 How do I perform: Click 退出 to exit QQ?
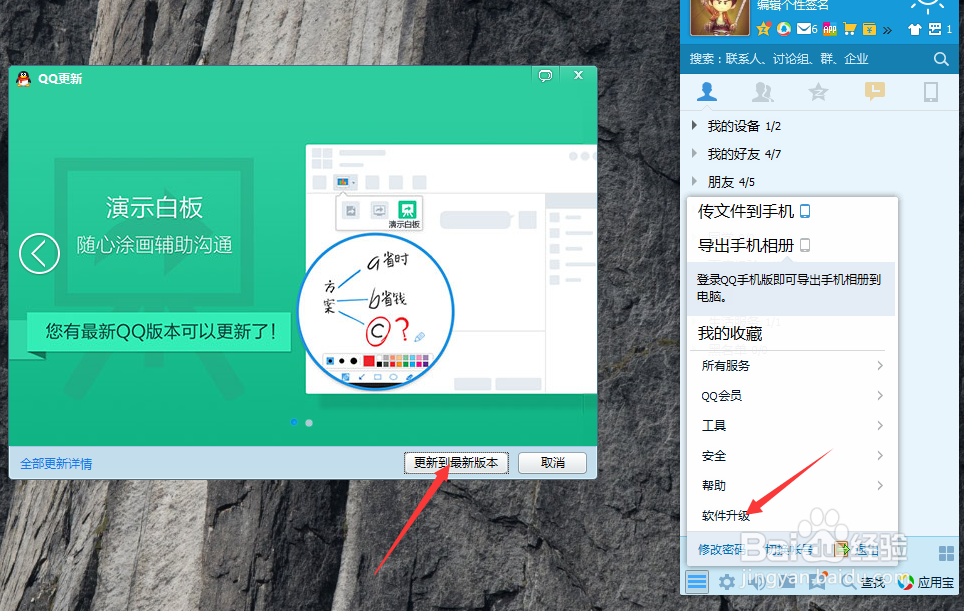[x=858, y=550]
